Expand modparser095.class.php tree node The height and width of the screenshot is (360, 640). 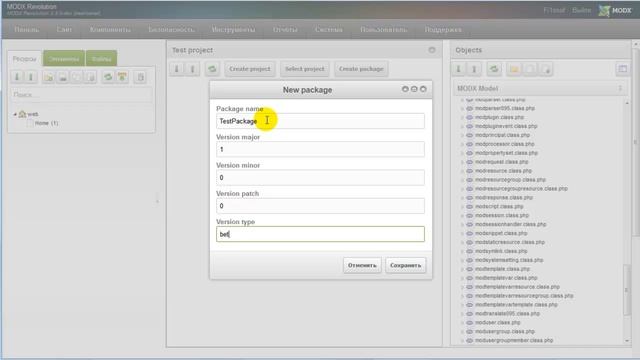[462, 109]
